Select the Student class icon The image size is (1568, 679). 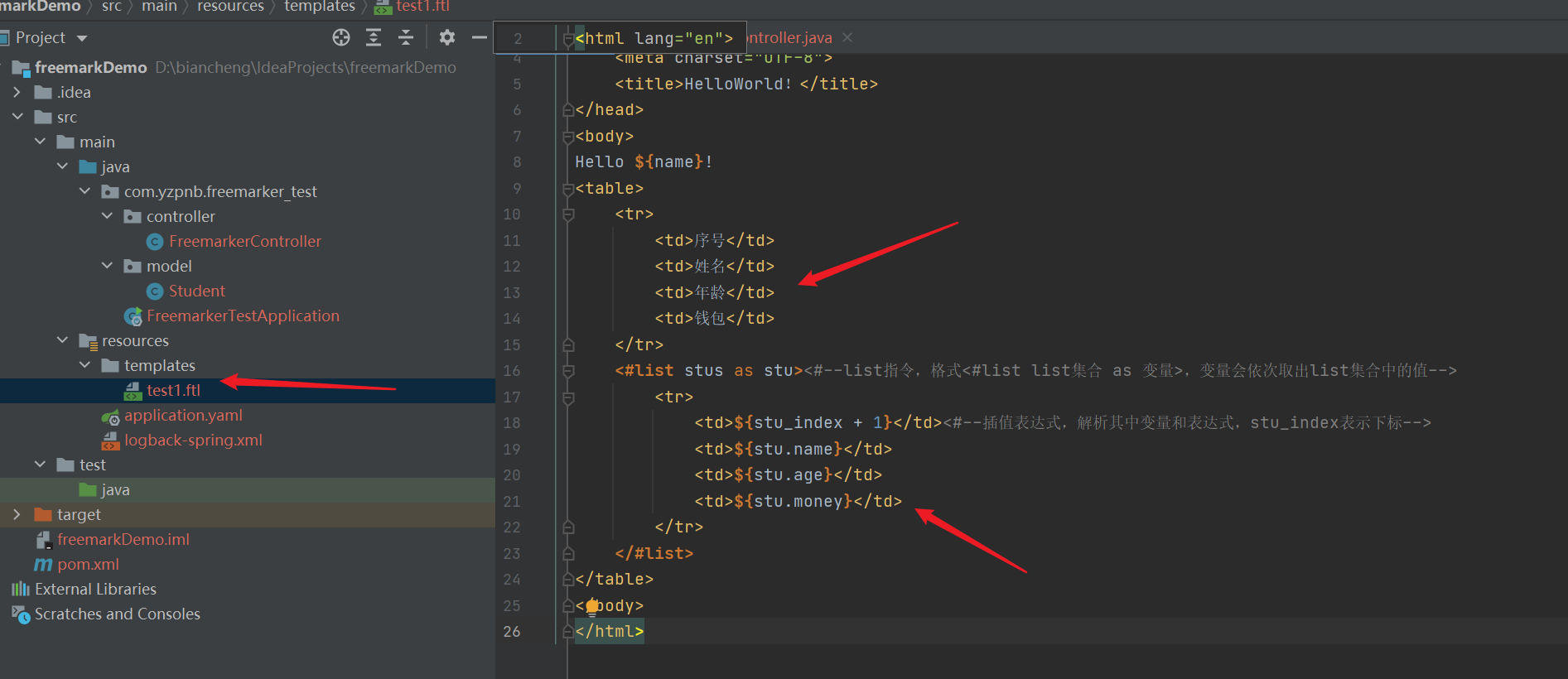point(155,291)
